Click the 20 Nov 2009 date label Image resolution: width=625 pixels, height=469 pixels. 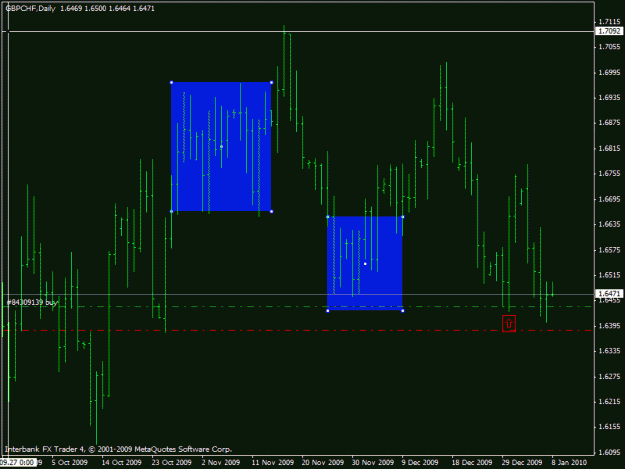(x=322, y=462)
